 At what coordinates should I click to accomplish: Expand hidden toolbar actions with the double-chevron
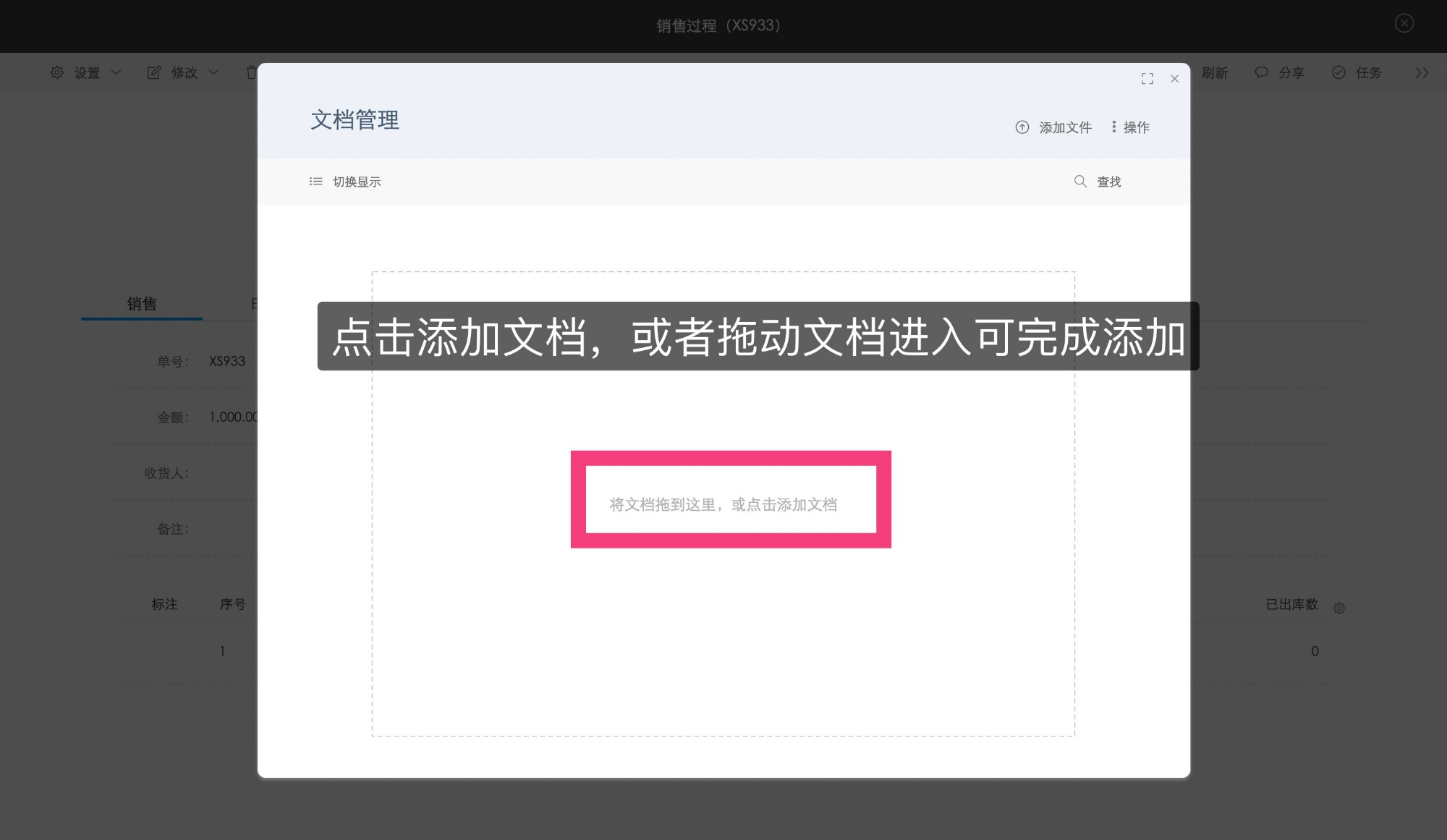point(1422,72)
